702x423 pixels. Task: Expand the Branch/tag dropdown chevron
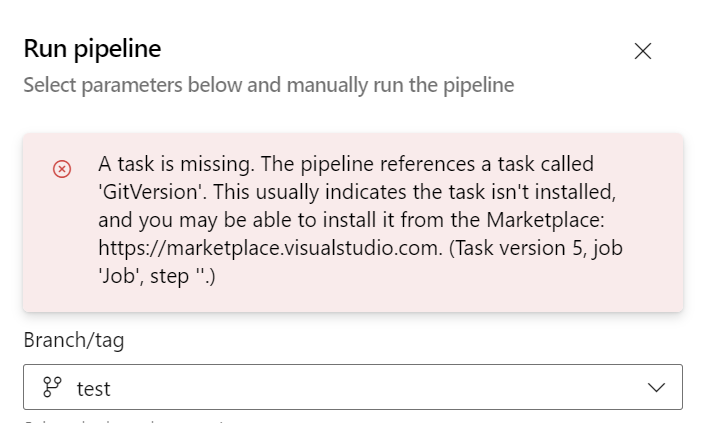pyautogui.click(x=657, y=388)
